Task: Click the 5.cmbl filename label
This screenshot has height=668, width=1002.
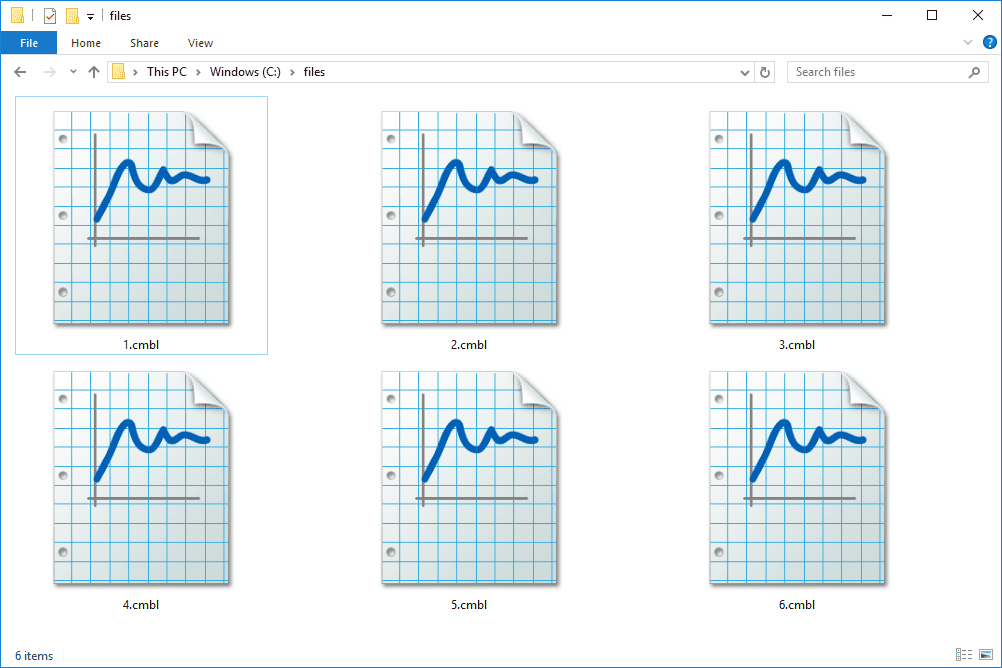Action: [469, 605]
